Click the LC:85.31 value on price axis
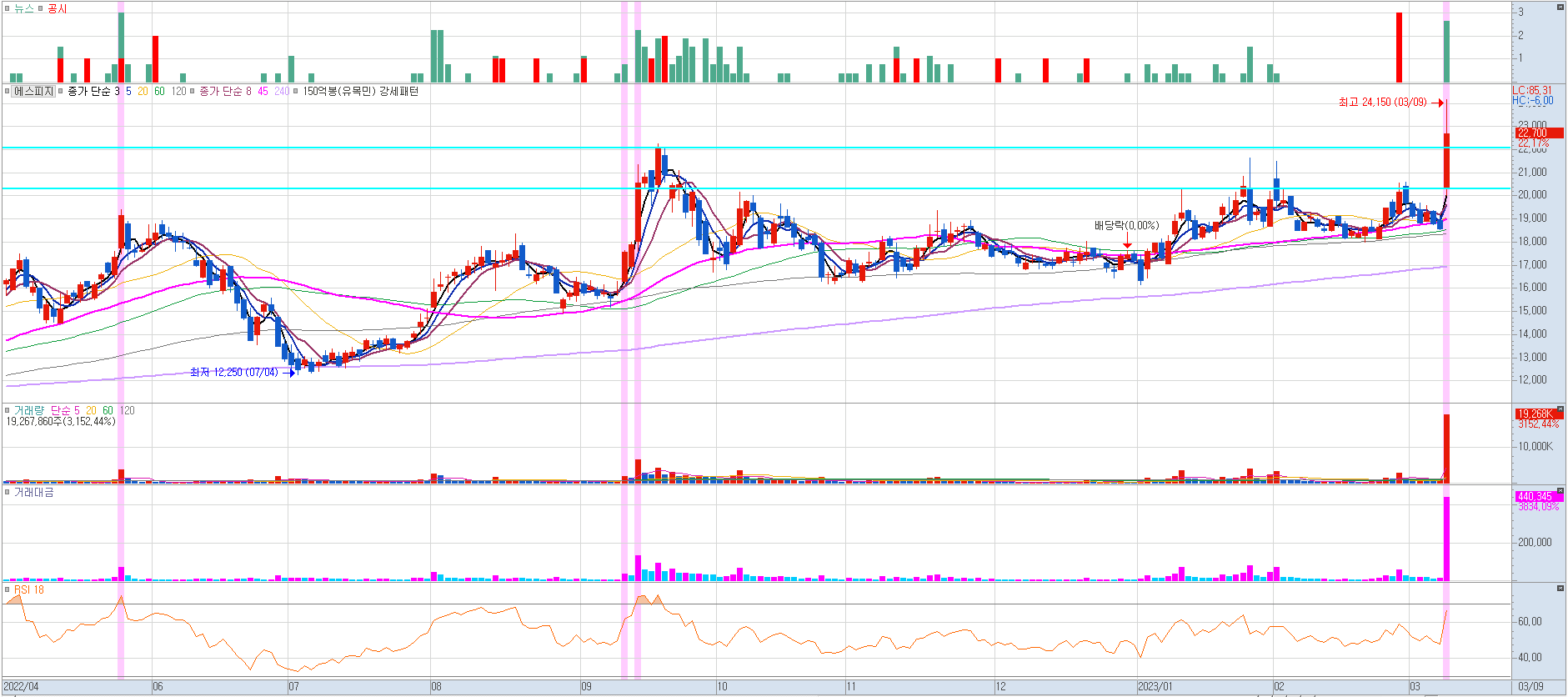Image resolution: width=1568 pixels, height=697 pixels. click(x=1532, y=90)
